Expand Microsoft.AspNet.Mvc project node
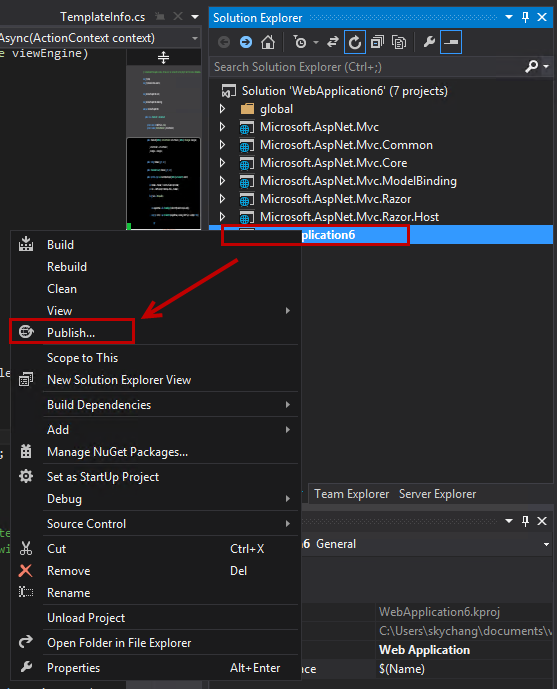The image size is (557, 689). 222,127
